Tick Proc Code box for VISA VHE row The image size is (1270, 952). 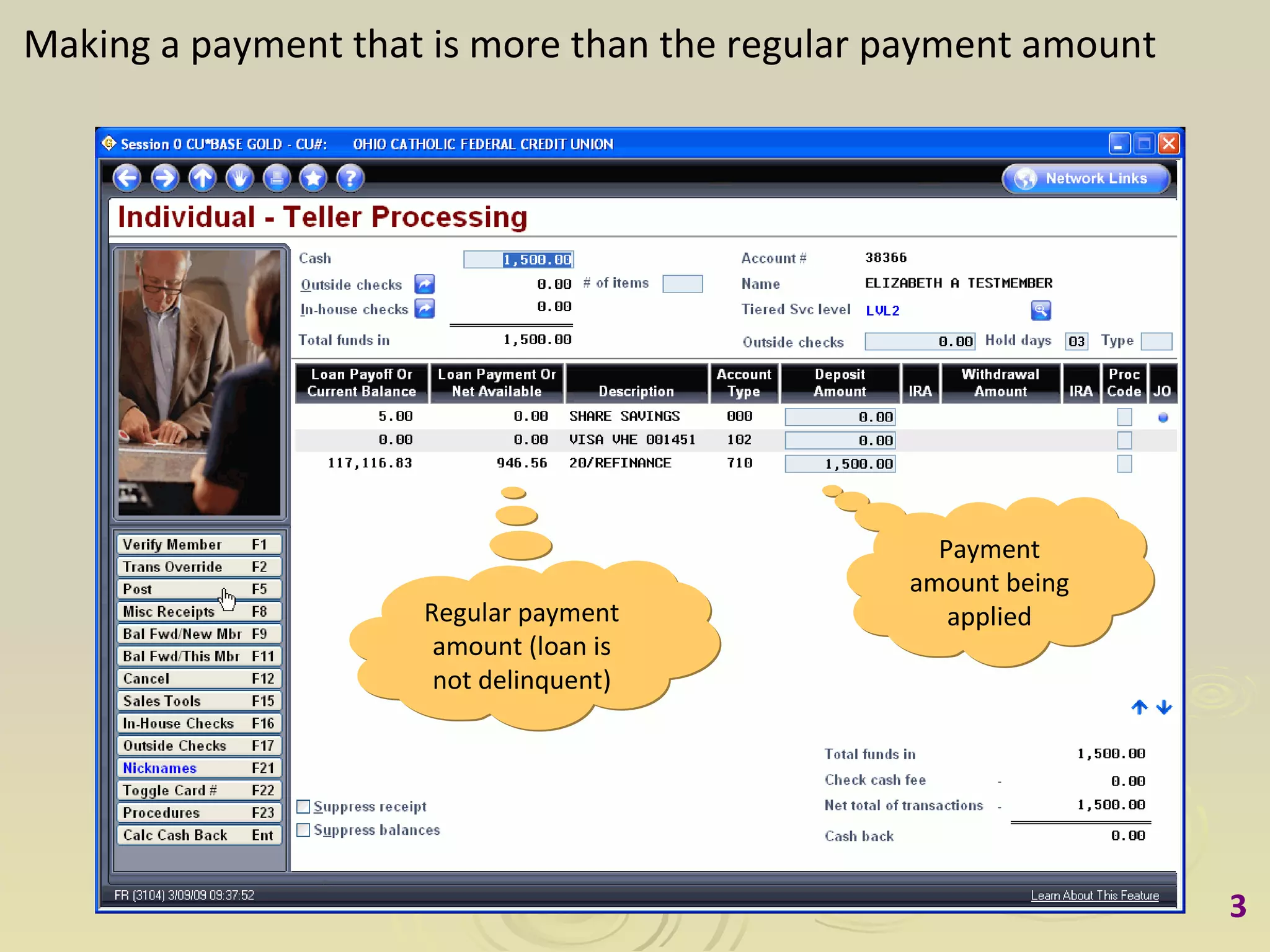click(x=1124, y=441)
